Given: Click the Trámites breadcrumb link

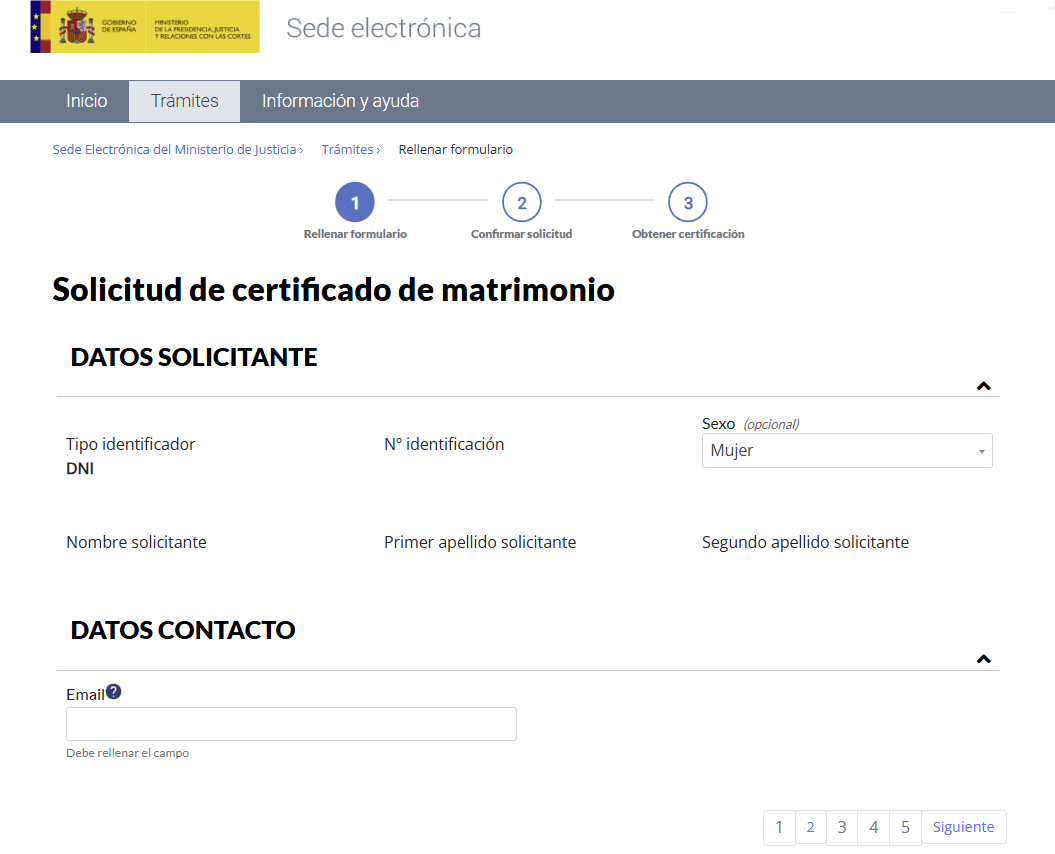Looking at the screenshot, I should click(348, 149).
